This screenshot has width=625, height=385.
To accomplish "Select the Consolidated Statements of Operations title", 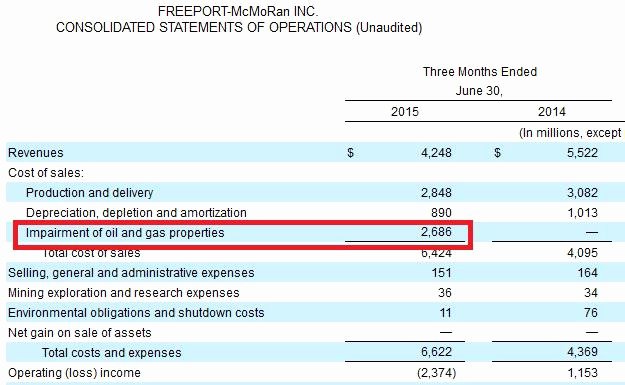I will pos(239,28).
